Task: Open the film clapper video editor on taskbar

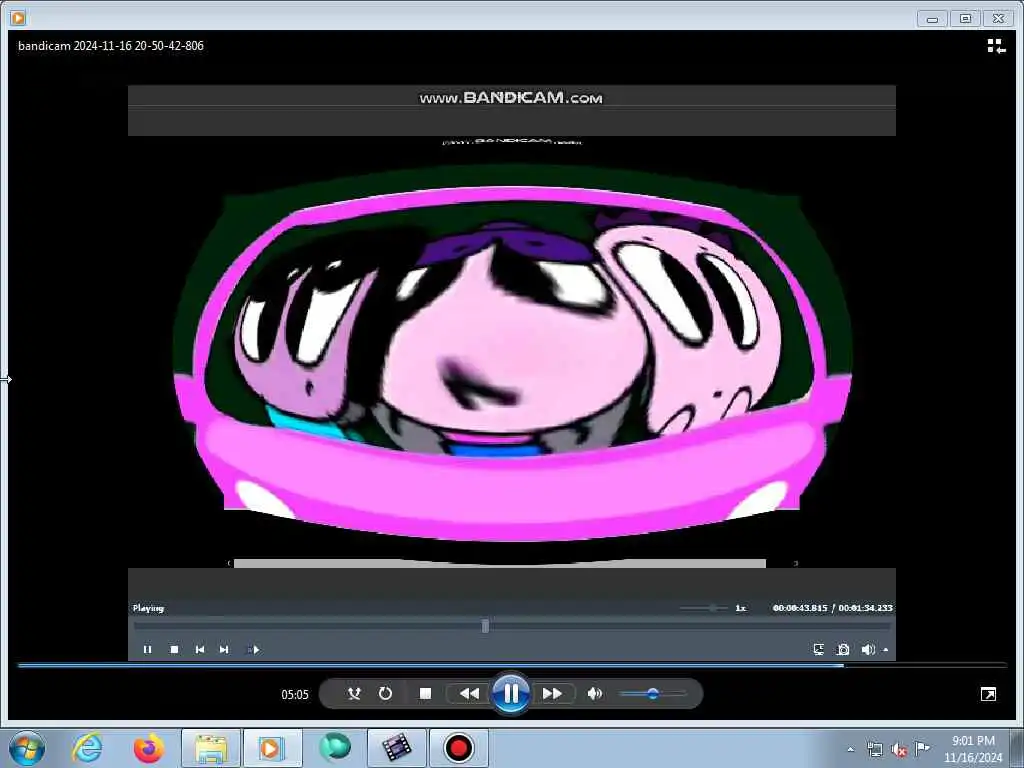Action: tap(396, 748)
